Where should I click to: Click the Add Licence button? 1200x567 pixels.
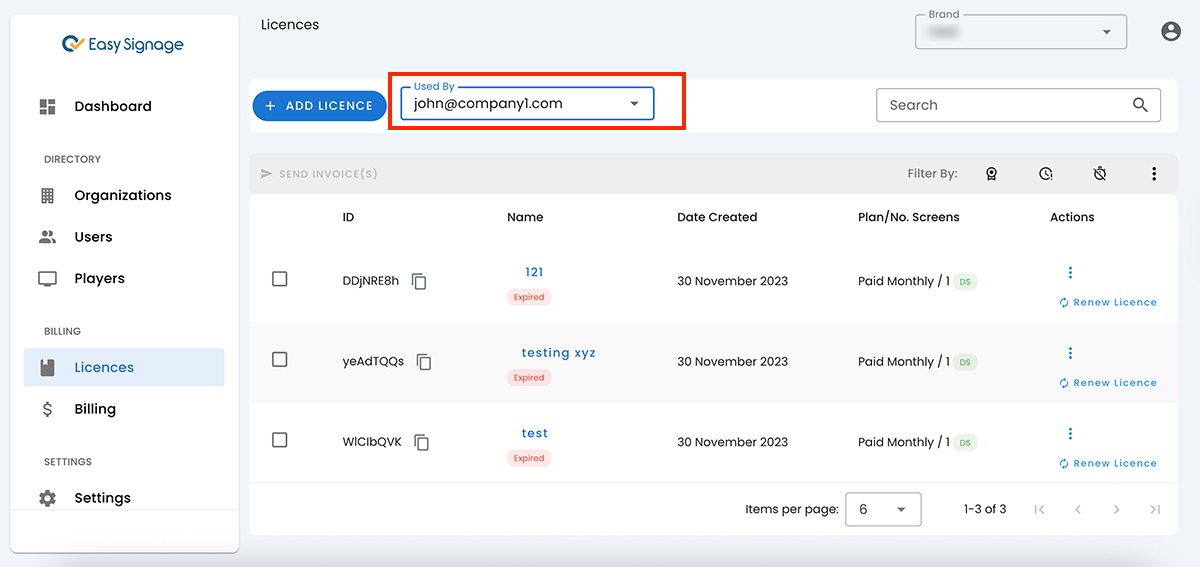(319, 106)
